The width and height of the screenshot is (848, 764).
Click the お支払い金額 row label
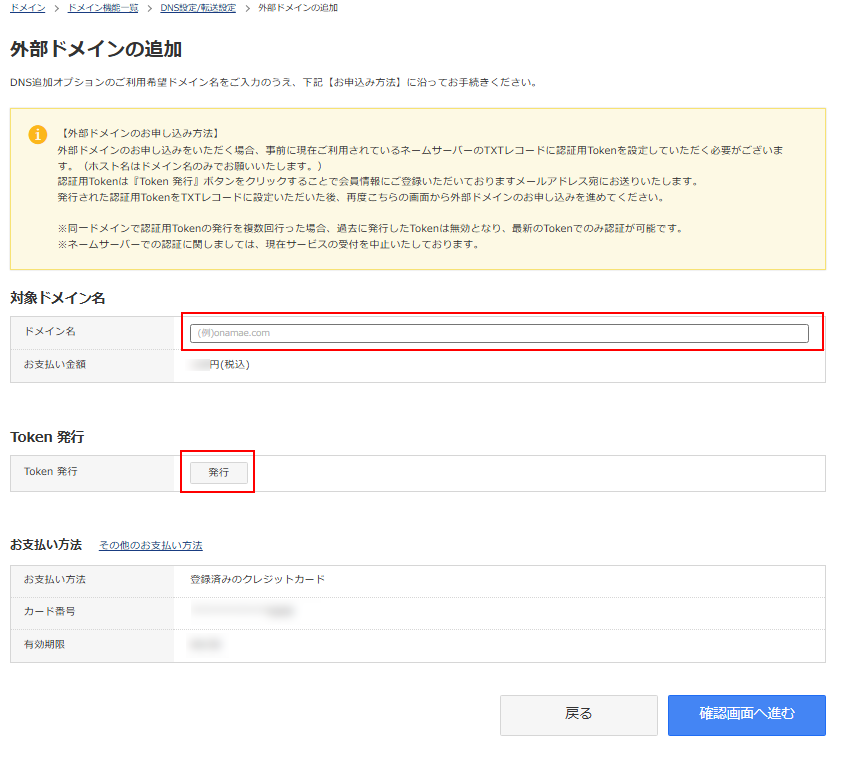click(55, 365)
